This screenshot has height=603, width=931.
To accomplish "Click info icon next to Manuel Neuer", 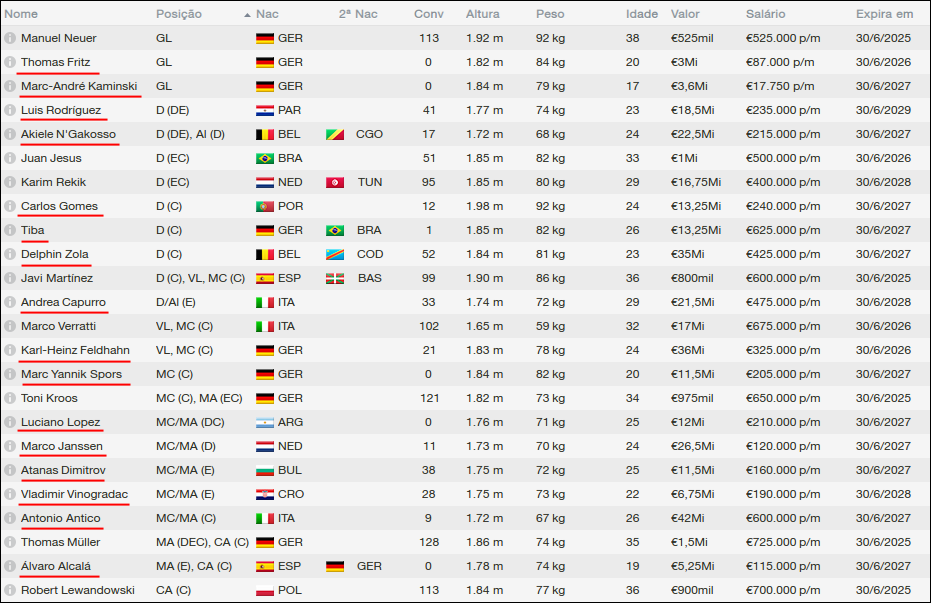I will (x=10, y=38).
